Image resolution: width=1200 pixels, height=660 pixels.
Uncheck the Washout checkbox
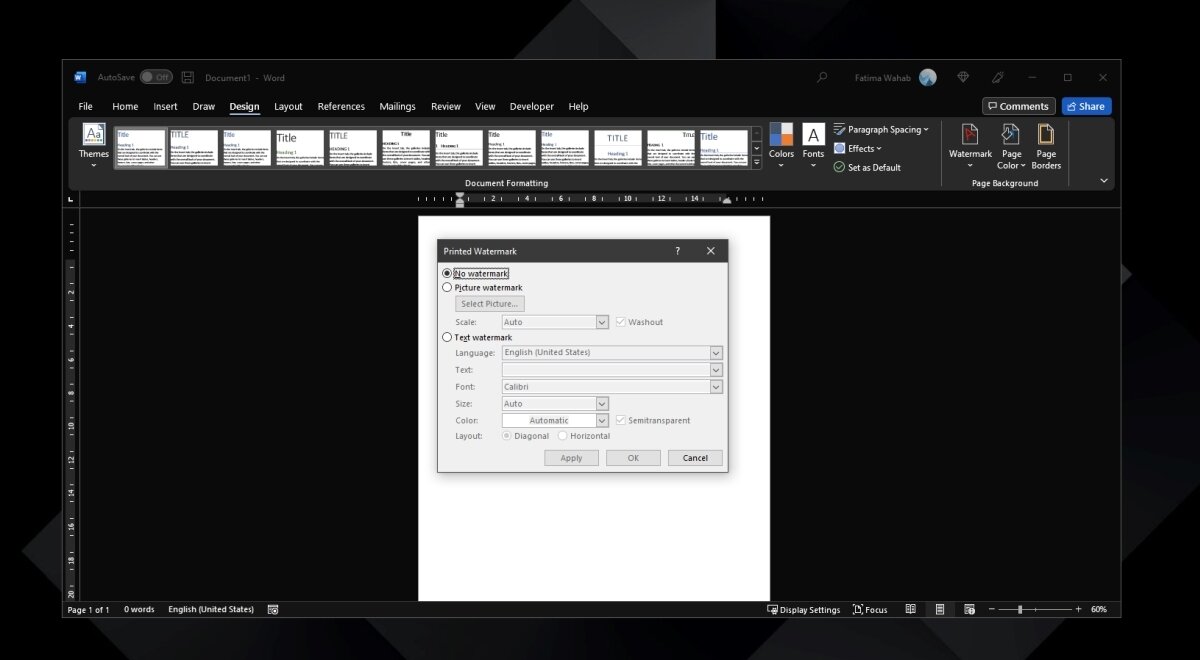coord(621,321)
